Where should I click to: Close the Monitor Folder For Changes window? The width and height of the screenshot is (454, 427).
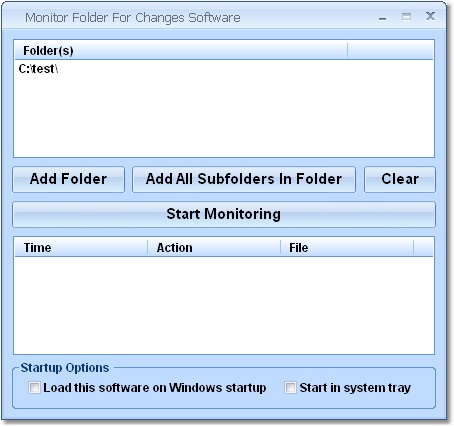(430, 16)
